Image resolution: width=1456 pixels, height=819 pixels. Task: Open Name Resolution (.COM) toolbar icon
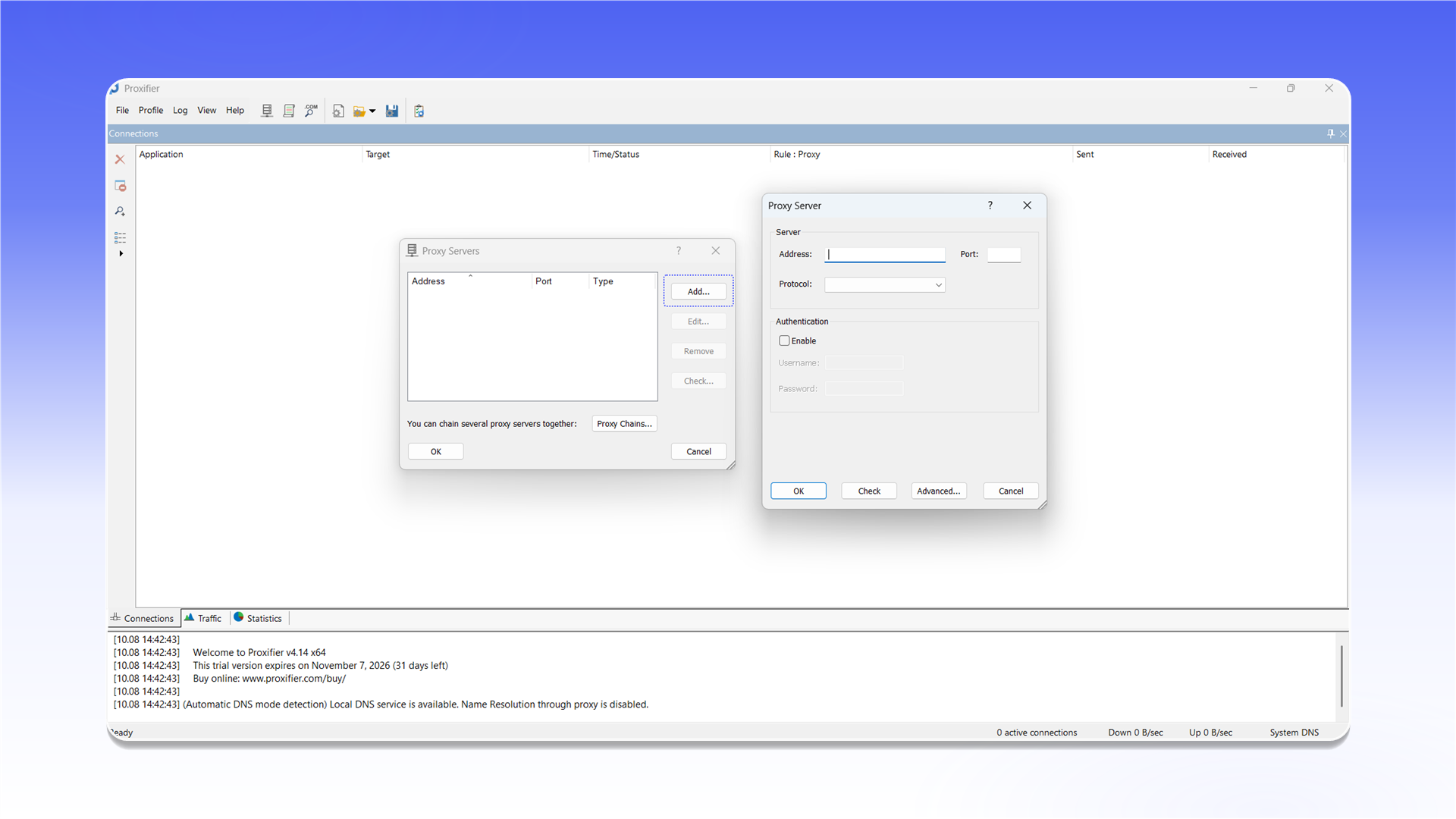point(311,111)
